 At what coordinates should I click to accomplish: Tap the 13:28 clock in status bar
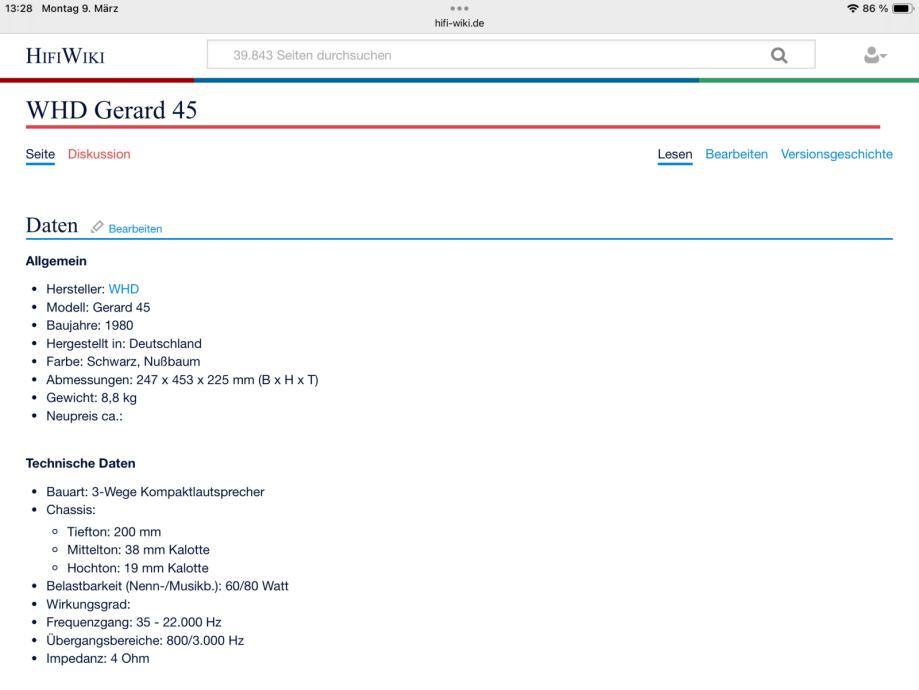click(x=19, y=8)
